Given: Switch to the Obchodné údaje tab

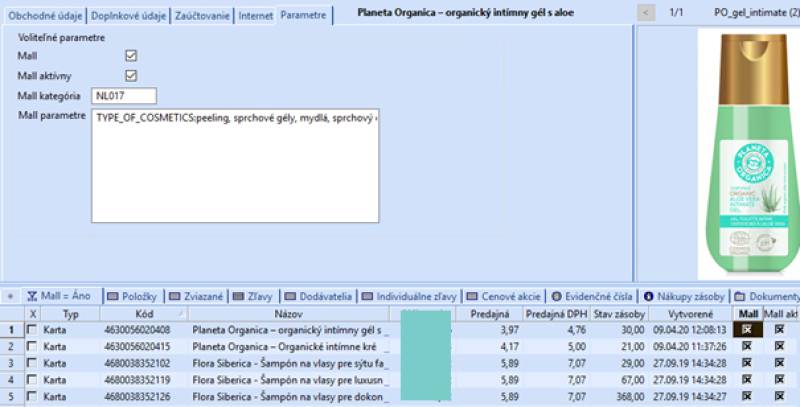Looking at the screenshot, I should tap(45, 16).
